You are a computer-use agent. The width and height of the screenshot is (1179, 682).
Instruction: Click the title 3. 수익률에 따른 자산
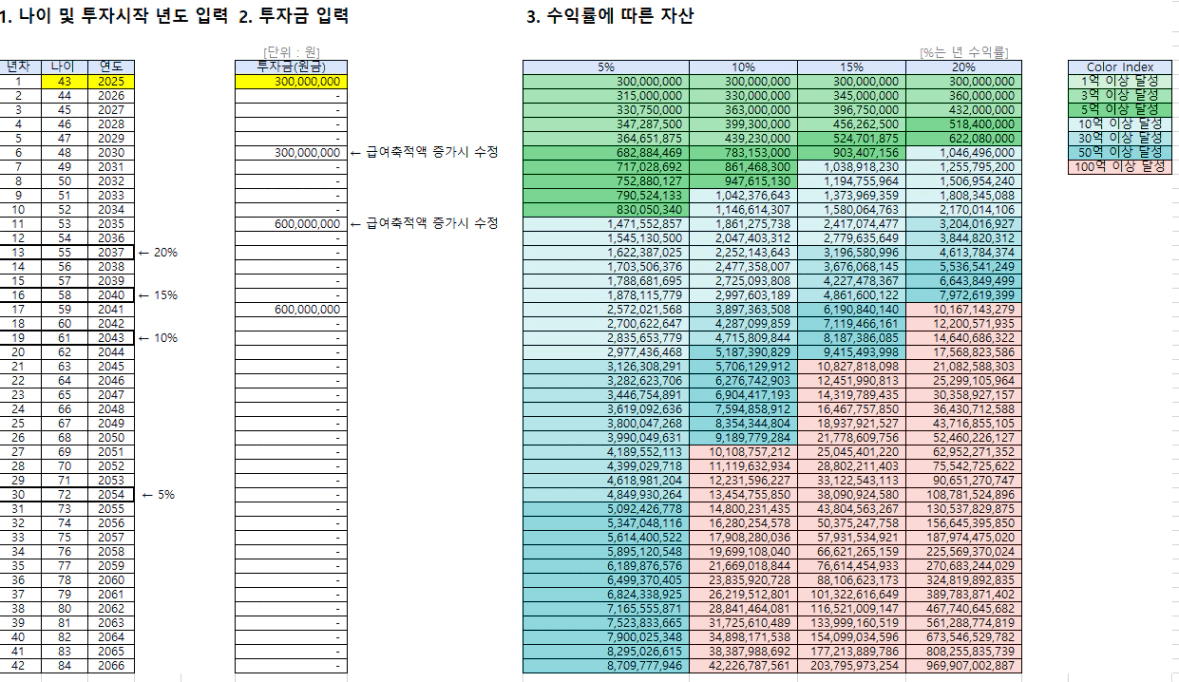click(610, 16)
